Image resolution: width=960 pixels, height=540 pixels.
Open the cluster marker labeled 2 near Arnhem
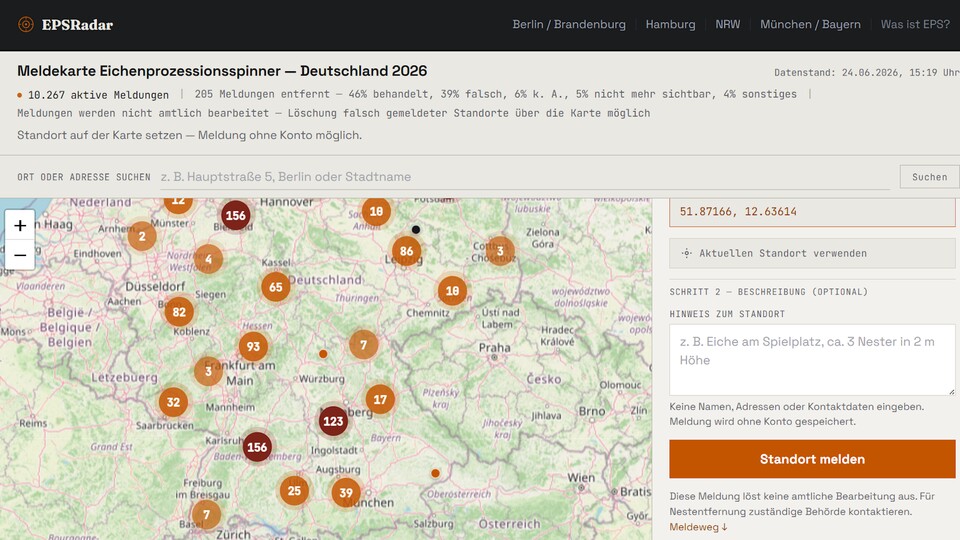click(x=142, y=236)
